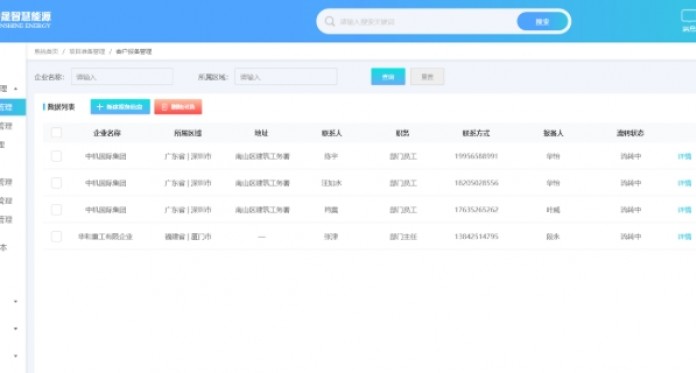
Task: Click the 企业名称 filter input field
Action: pos(122,77)
